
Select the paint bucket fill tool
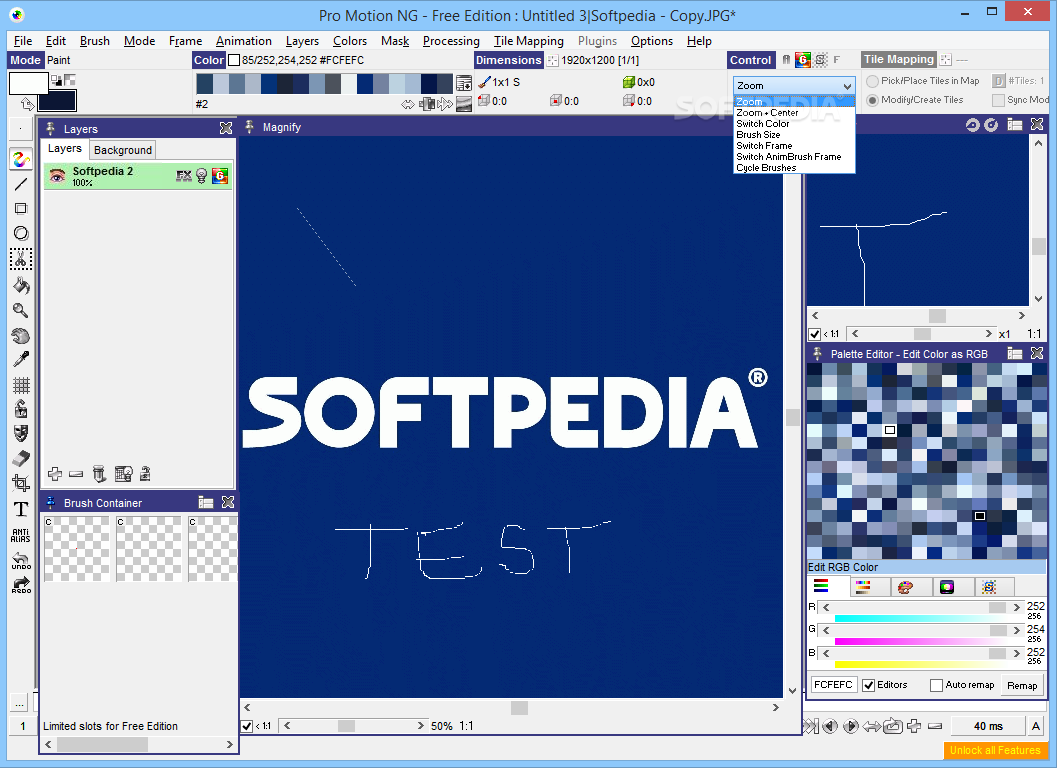[21, 285]
